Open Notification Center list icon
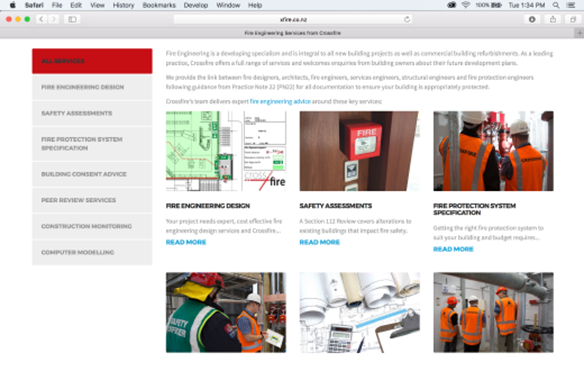Image resolution: width=584 pixels, height=370 pixels. pos(571,5)
